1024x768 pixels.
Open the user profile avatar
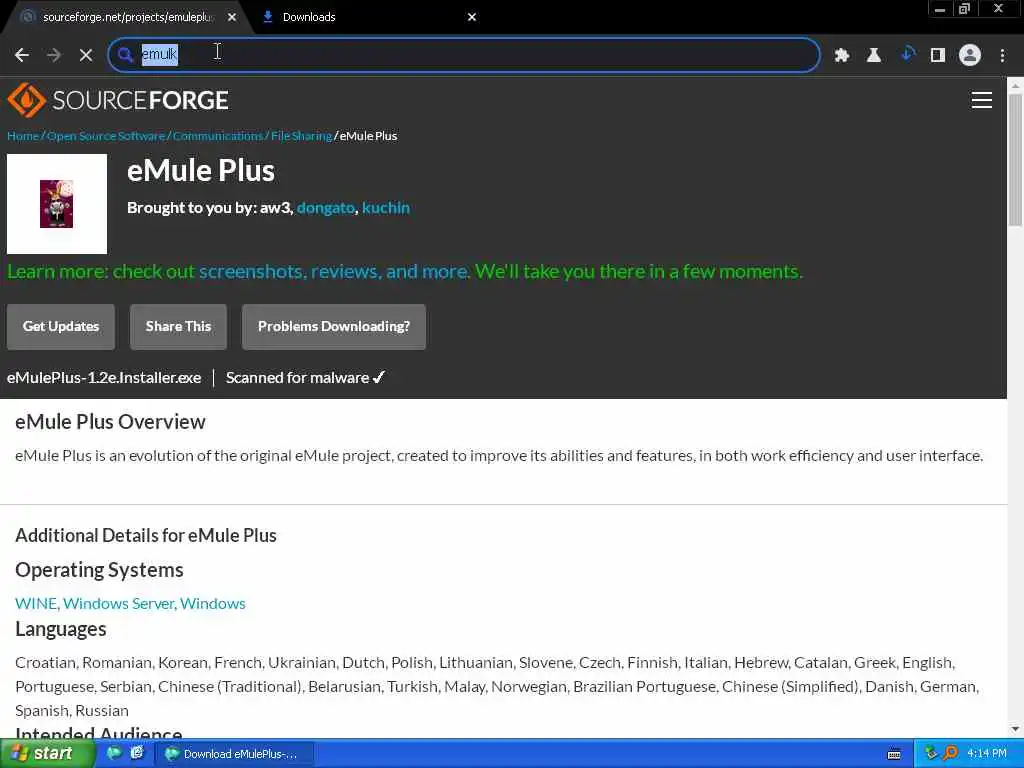pos(970,55)
